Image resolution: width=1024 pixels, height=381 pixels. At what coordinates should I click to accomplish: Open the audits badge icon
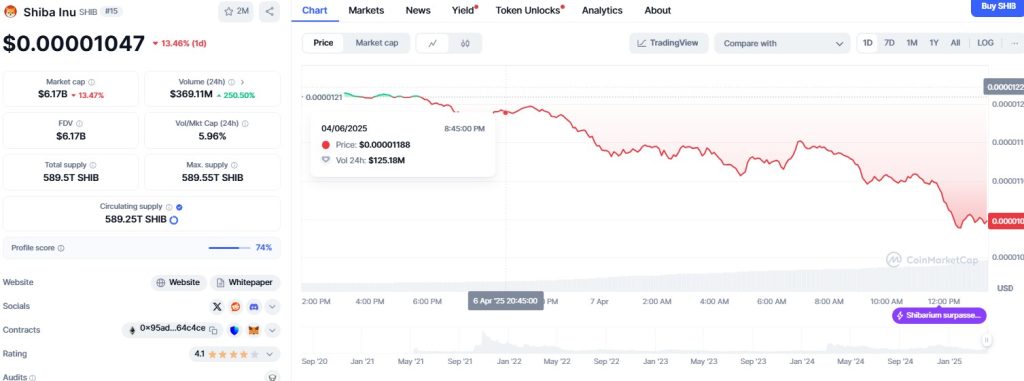[x=272, y=377]
